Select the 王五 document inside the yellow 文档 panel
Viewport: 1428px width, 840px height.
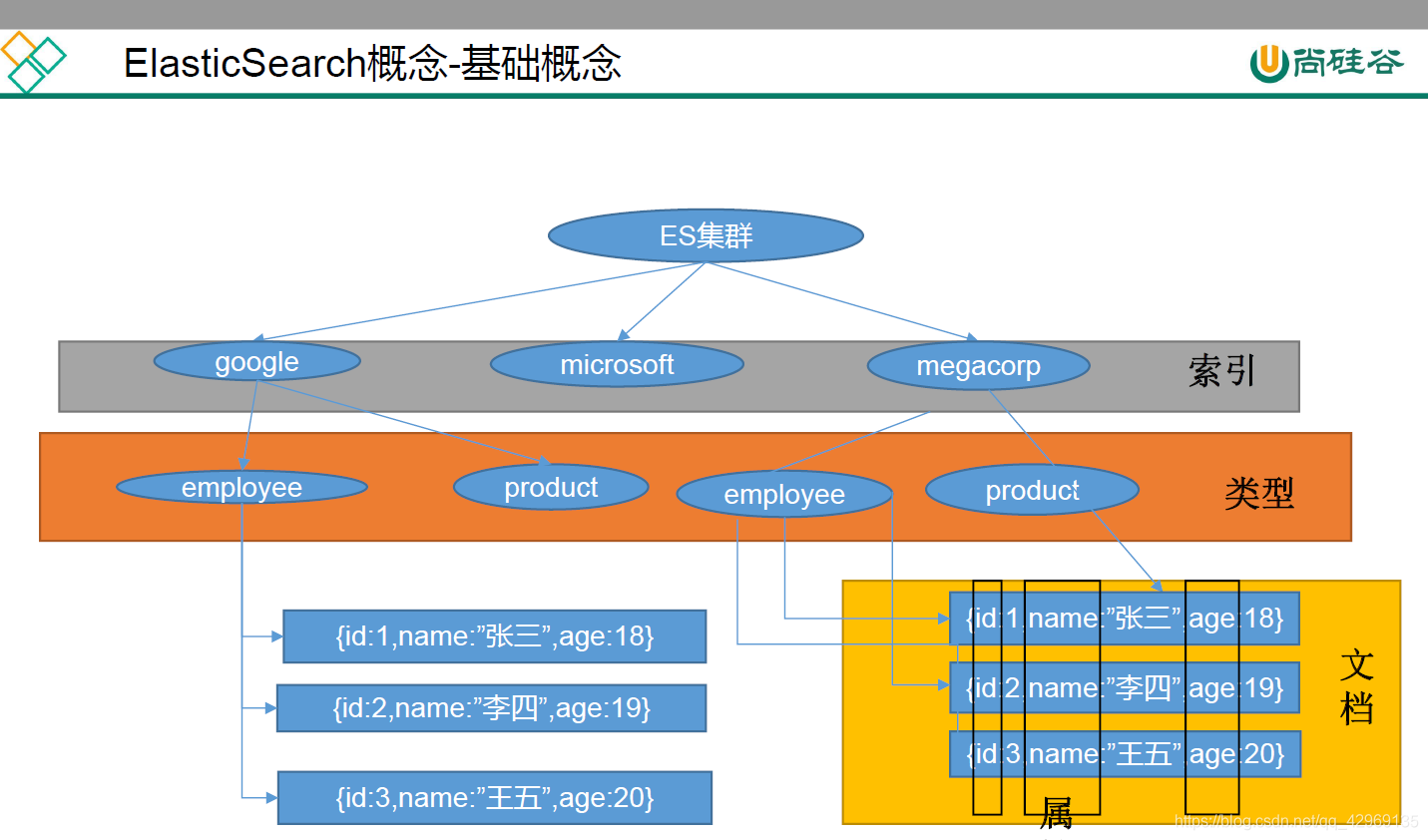point(1125,753)
